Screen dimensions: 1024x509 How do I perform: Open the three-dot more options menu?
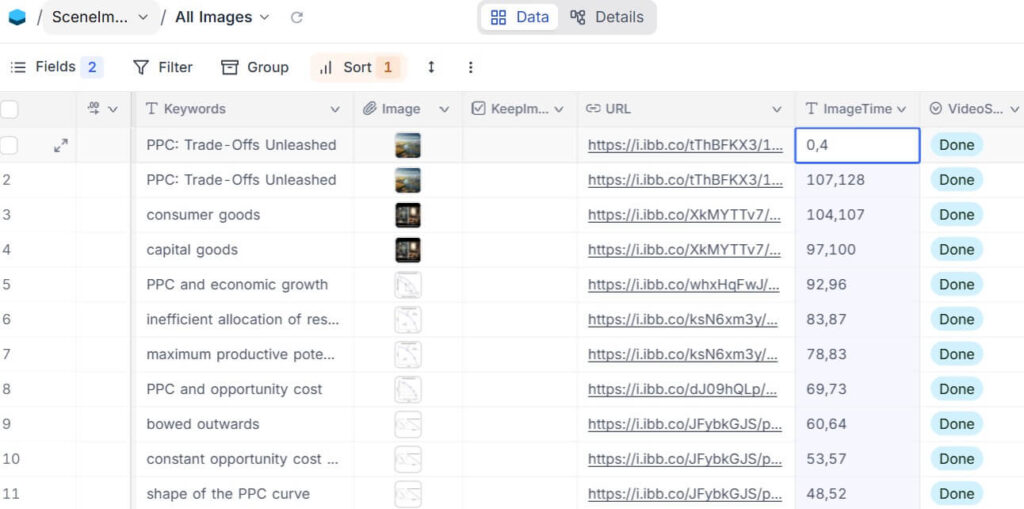click(x=471, y=67)
